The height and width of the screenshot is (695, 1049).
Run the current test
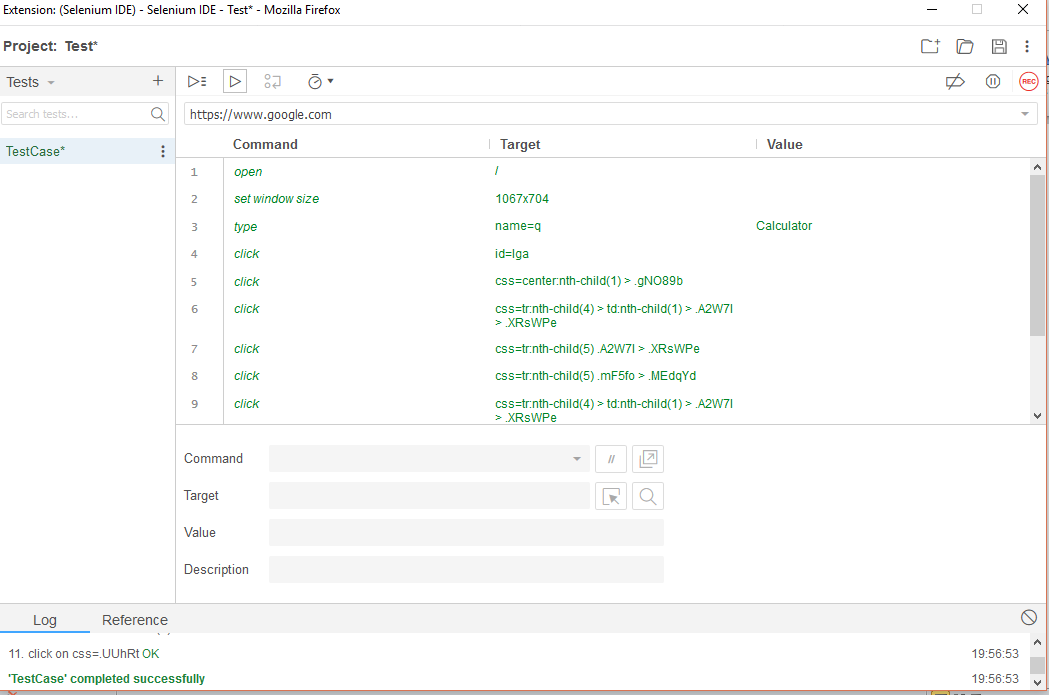pos(235,82)
